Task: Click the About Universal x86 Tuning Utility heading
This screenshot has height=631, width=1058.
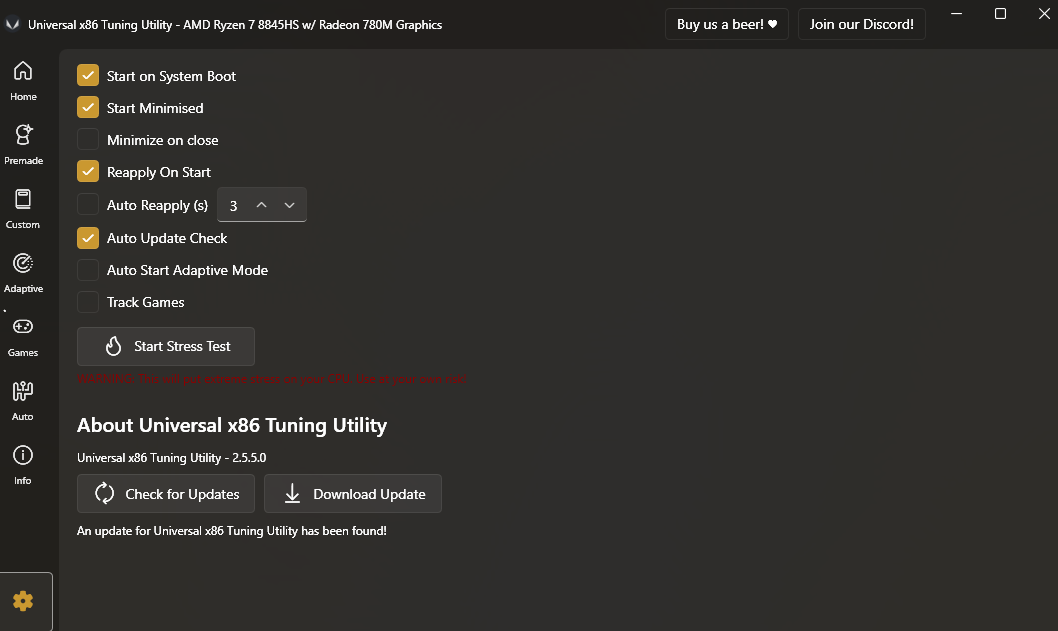Action: (x=232, y=425)
